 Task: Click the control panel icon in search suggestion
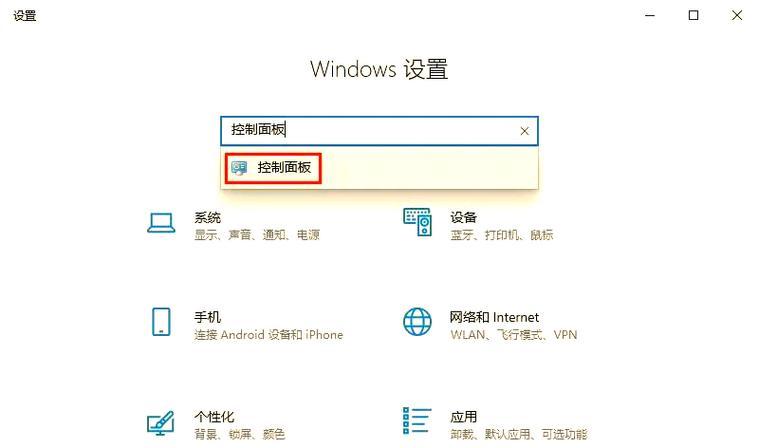tap(239, 168)
